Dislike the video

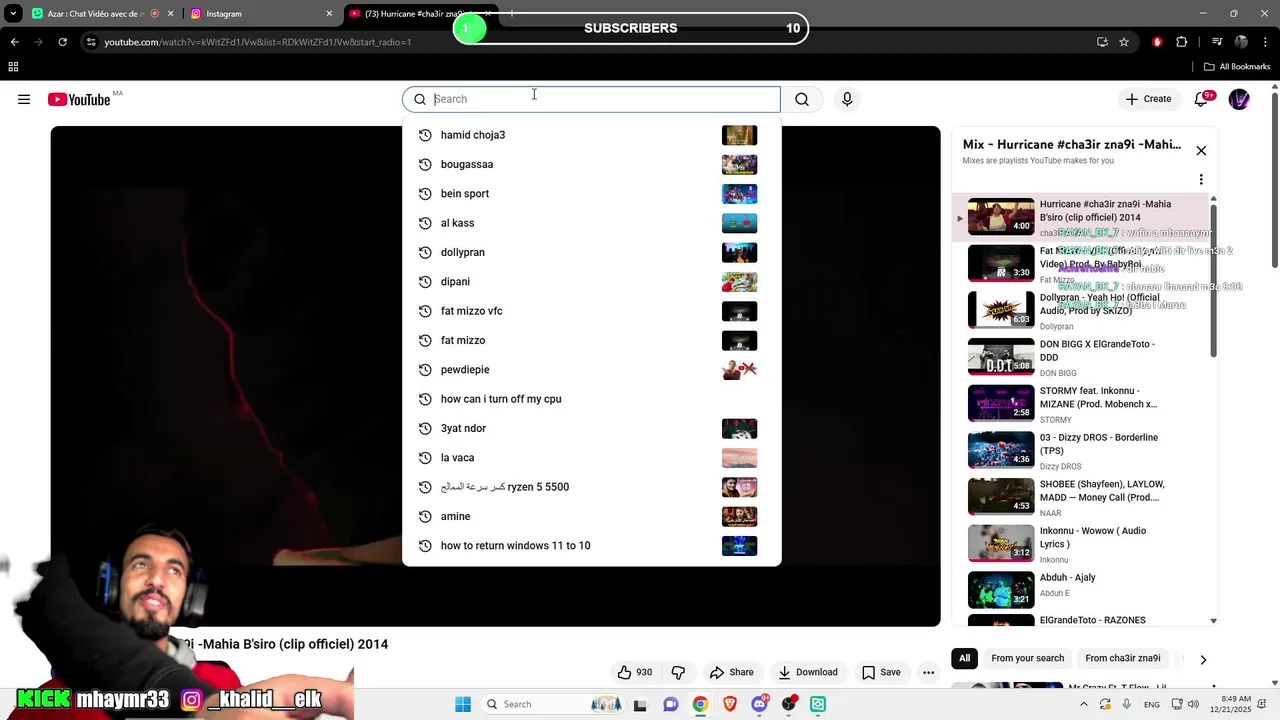(678, 672)
